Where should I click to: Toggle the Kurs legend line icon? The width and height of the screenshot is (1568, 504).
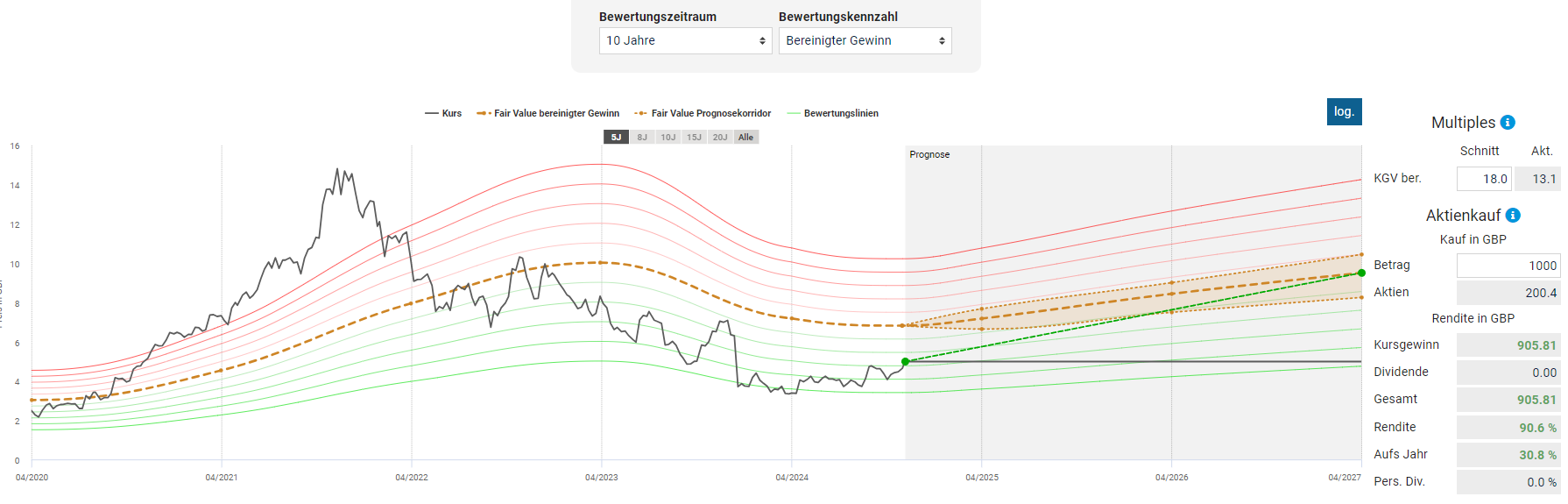(432, 114)
